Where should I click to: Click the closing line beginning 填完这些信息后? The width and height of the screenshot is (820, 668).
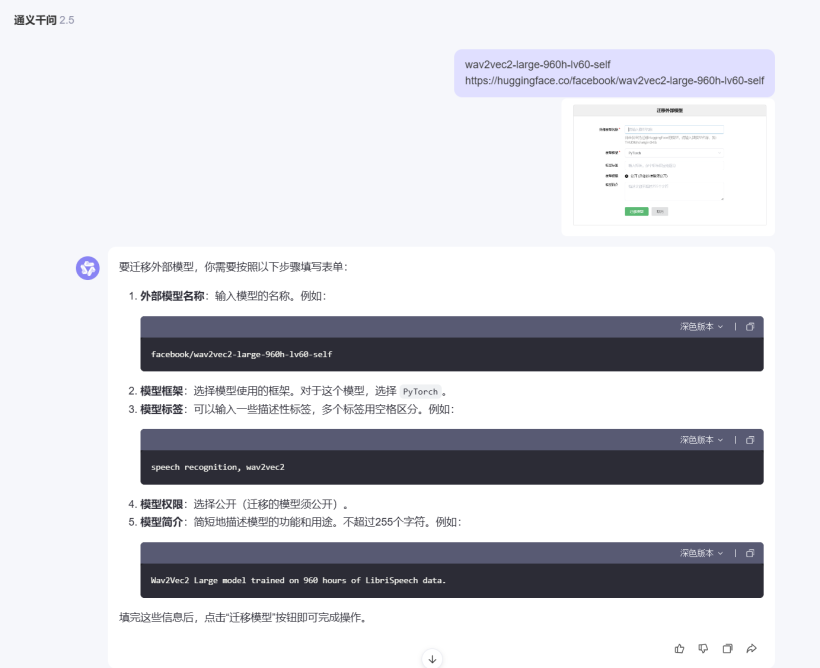click(x=244, y=618)
